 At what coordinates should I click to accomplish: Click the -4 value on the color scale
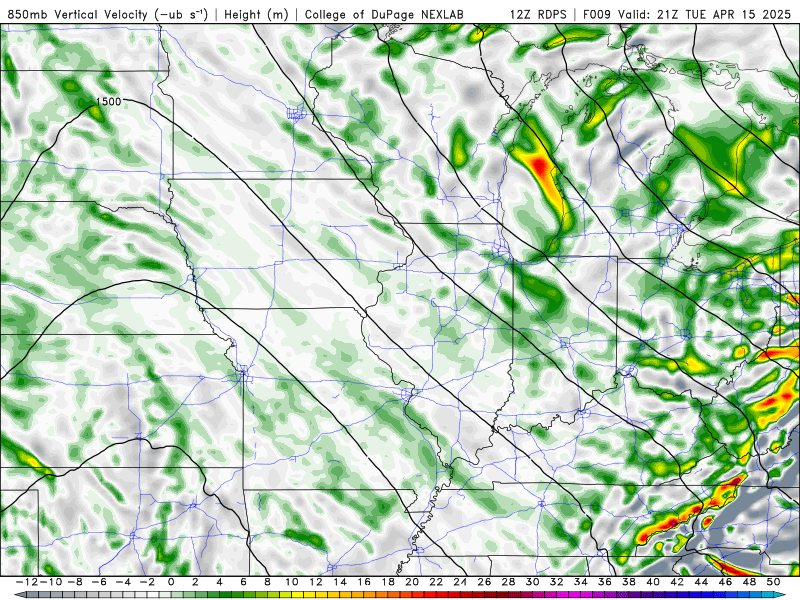tap(122, 582)
